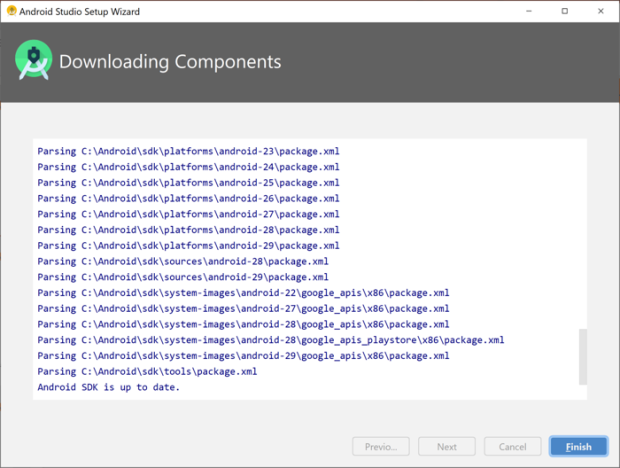Select line 'Android SDK is up to date.'
The width and height of the screenshot is (620, 468).
(x=109, y=387)
